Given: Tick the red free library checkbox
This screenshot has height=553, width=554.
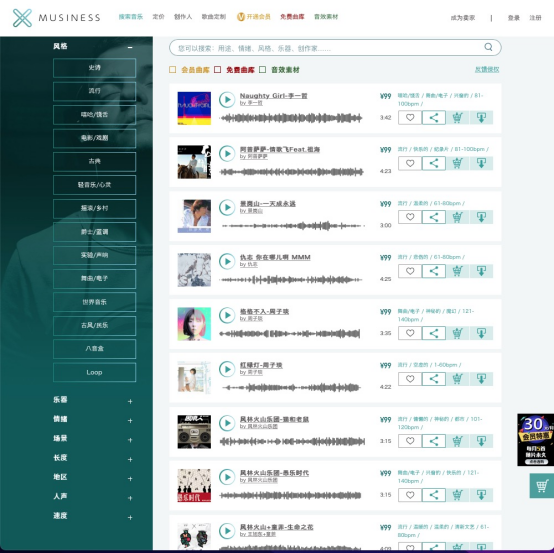Looking at the screenshot, I should [218, 70].
